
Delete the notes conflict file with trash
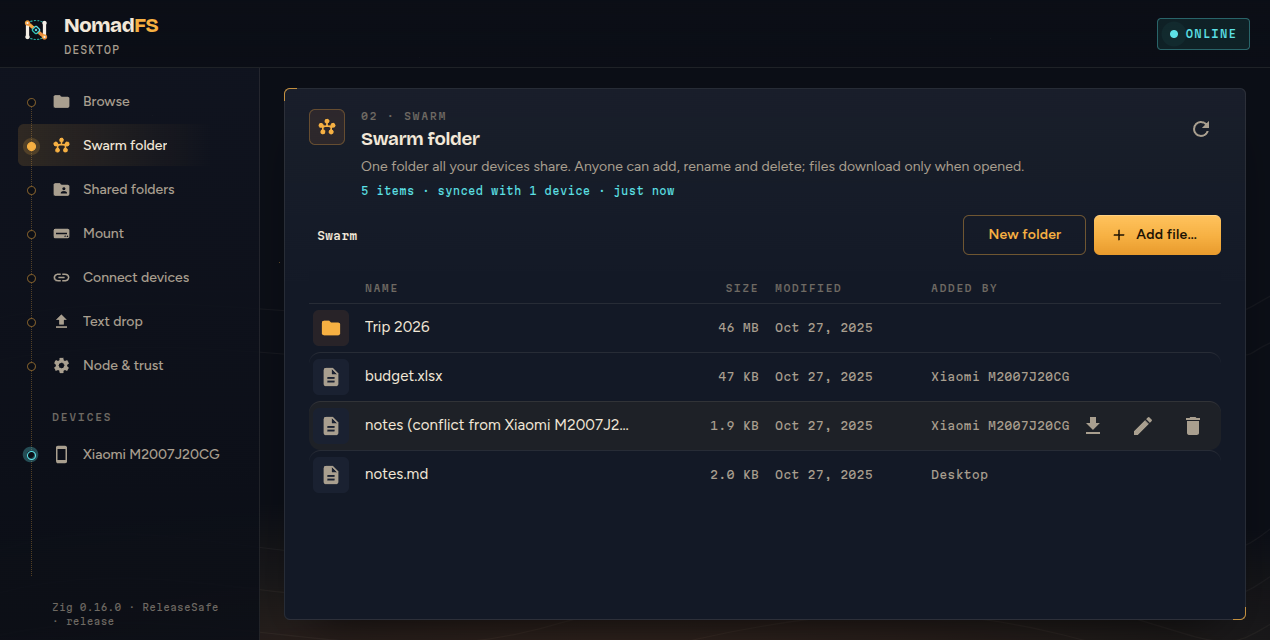click(x=1192, y=426)
